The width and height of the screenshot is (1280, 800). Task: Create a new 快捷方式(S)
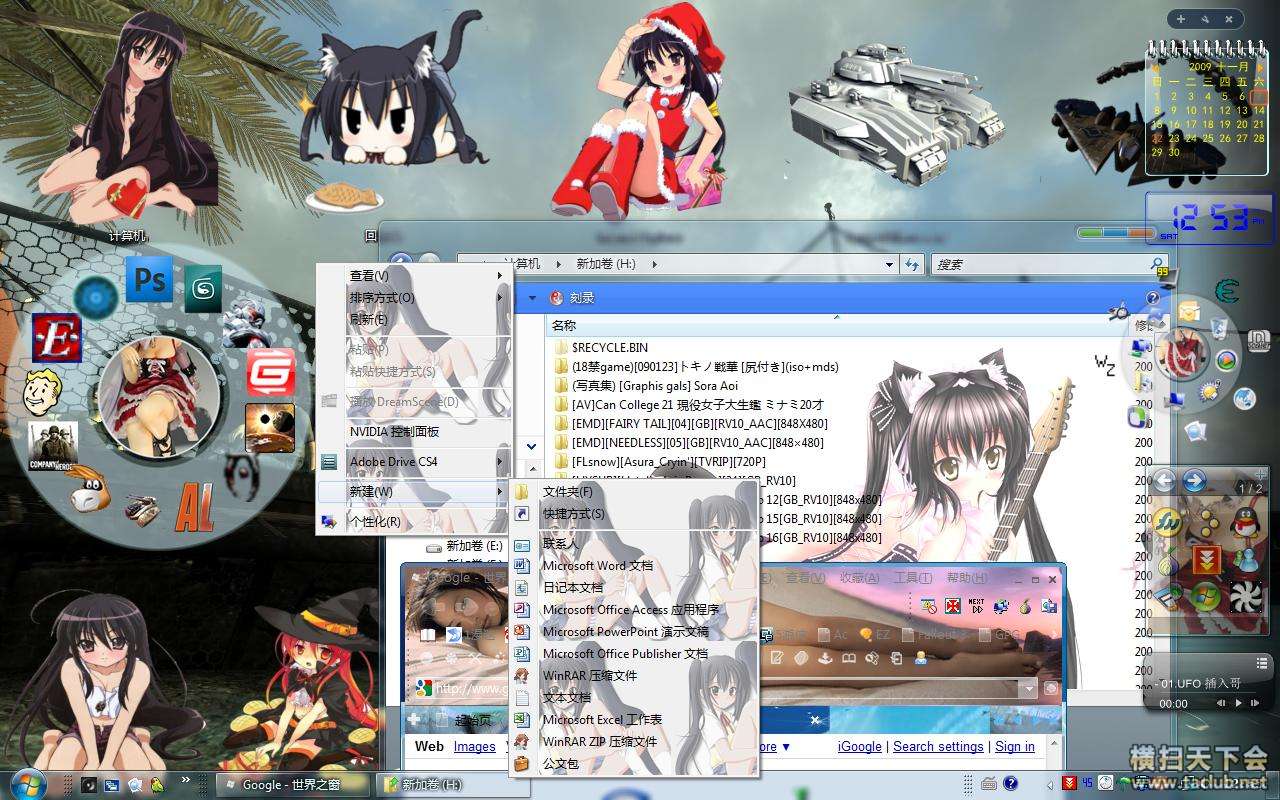coord(634,513)
